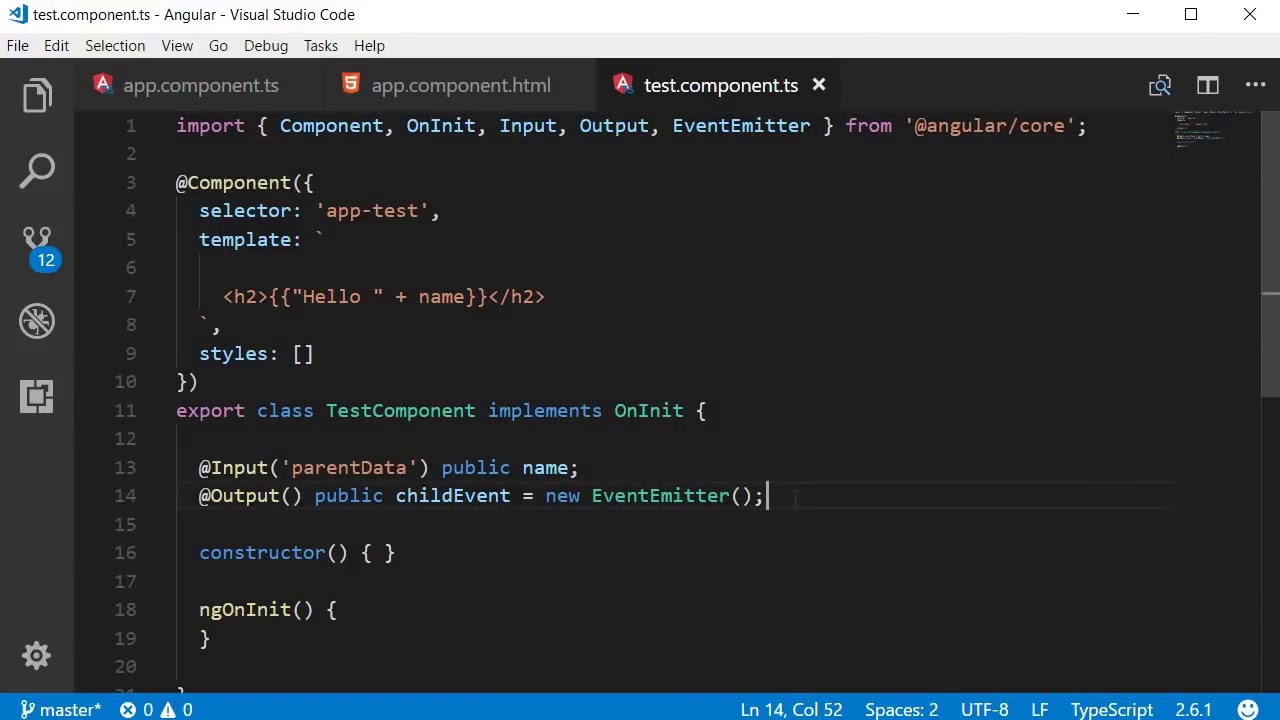Click line number 11 in the gutter
The width and height of the screenshot is (1280, 720).
pyautogui.click(x=125, y=411)
